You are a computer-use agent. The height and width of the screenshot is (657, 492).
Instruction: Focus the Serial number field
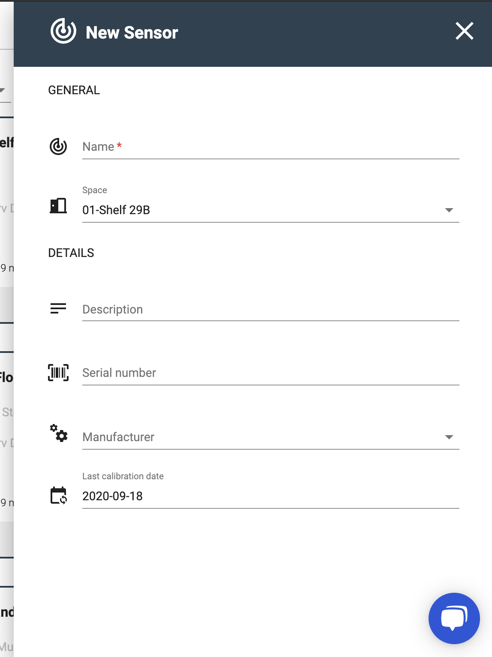click(271, 373)
